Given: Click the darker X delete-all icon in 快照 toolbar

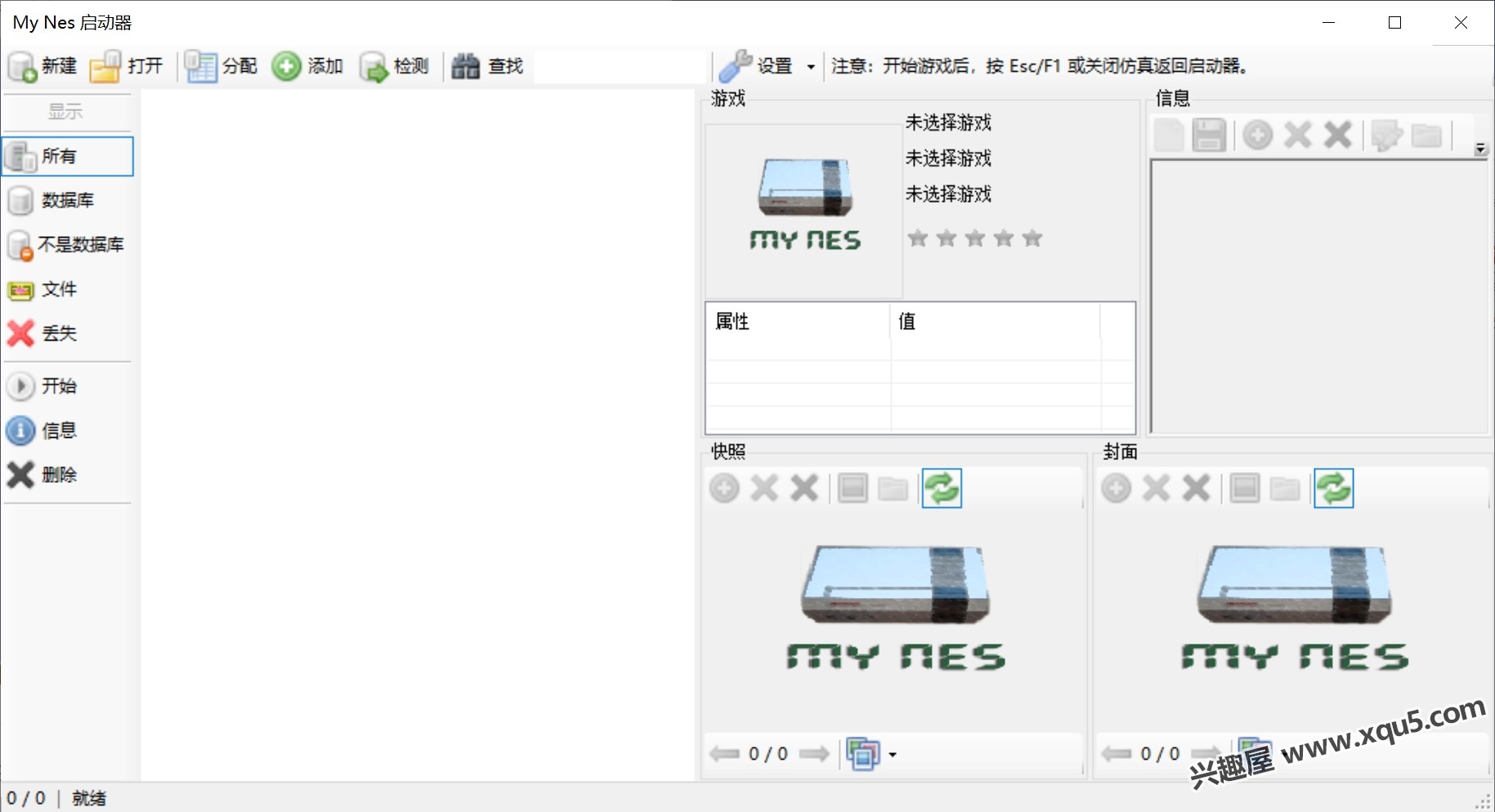Looking at the screenshot, I should pos(804,489).
